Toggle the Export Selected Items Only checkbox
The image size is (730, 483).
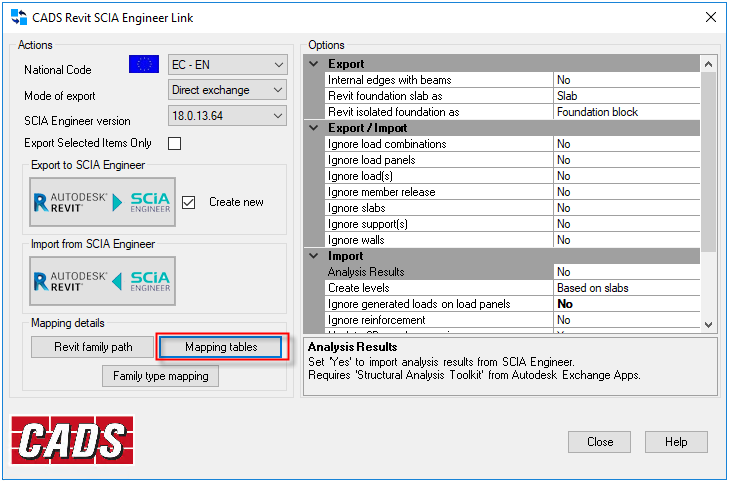pyautogui.click(x=175, y=143)
